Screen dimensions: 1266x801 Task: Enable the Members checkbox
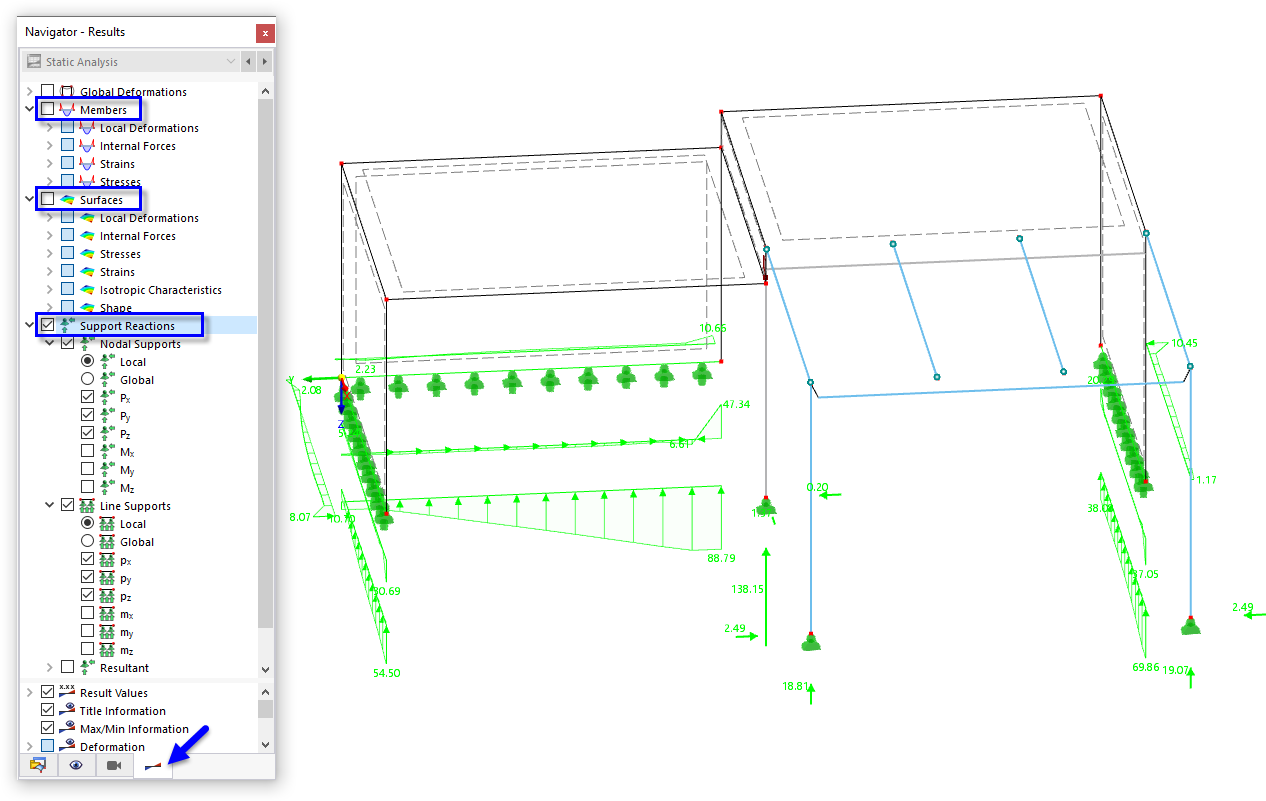pyautogui.click(x=48, y=110)
